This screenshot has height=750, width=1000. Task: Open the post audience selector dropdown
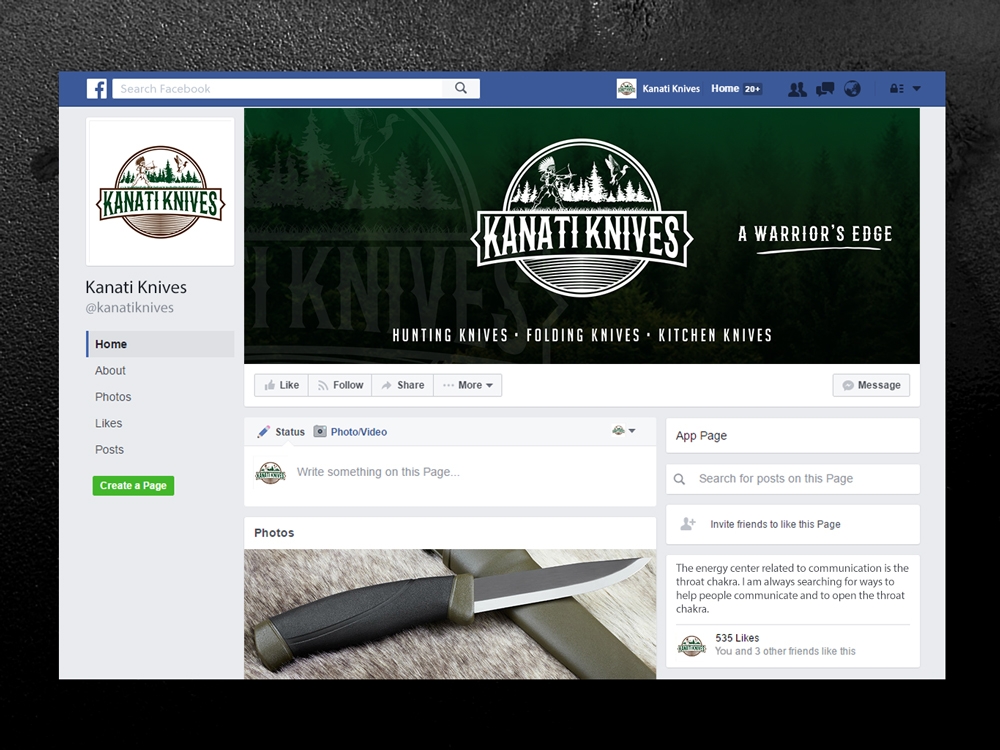coord(625,430)
